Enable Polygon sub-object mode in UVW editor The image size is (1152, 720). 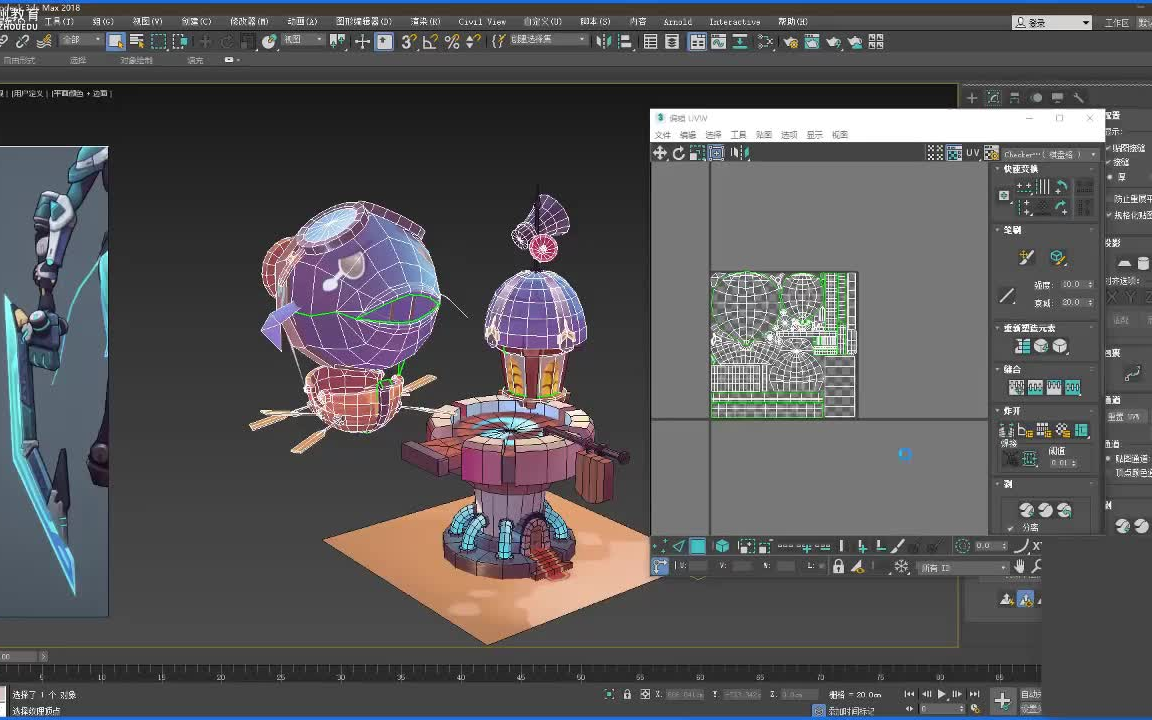(698, 546)
